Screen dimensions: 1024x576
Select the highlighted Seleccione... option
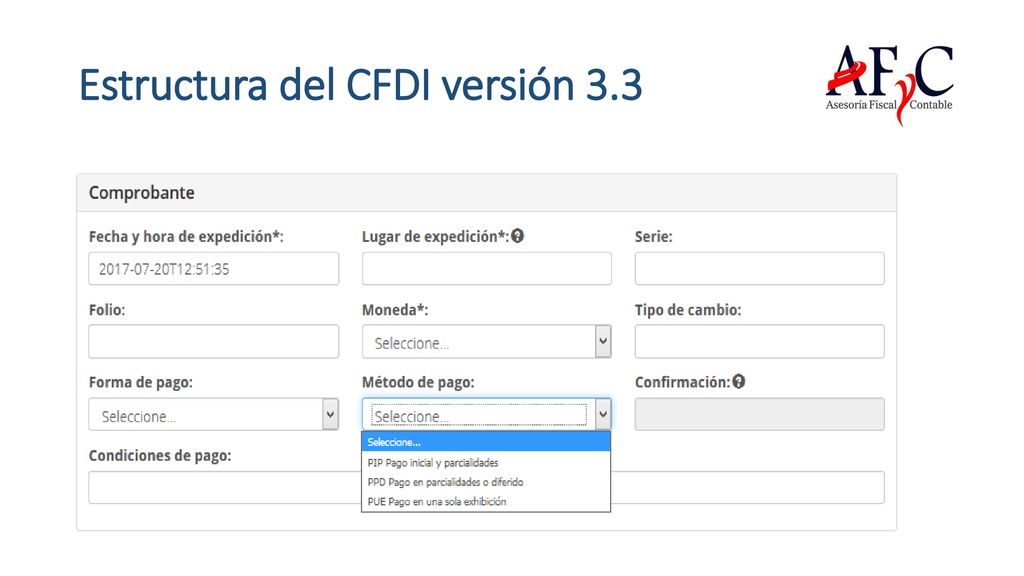click(x=486, y=442)
